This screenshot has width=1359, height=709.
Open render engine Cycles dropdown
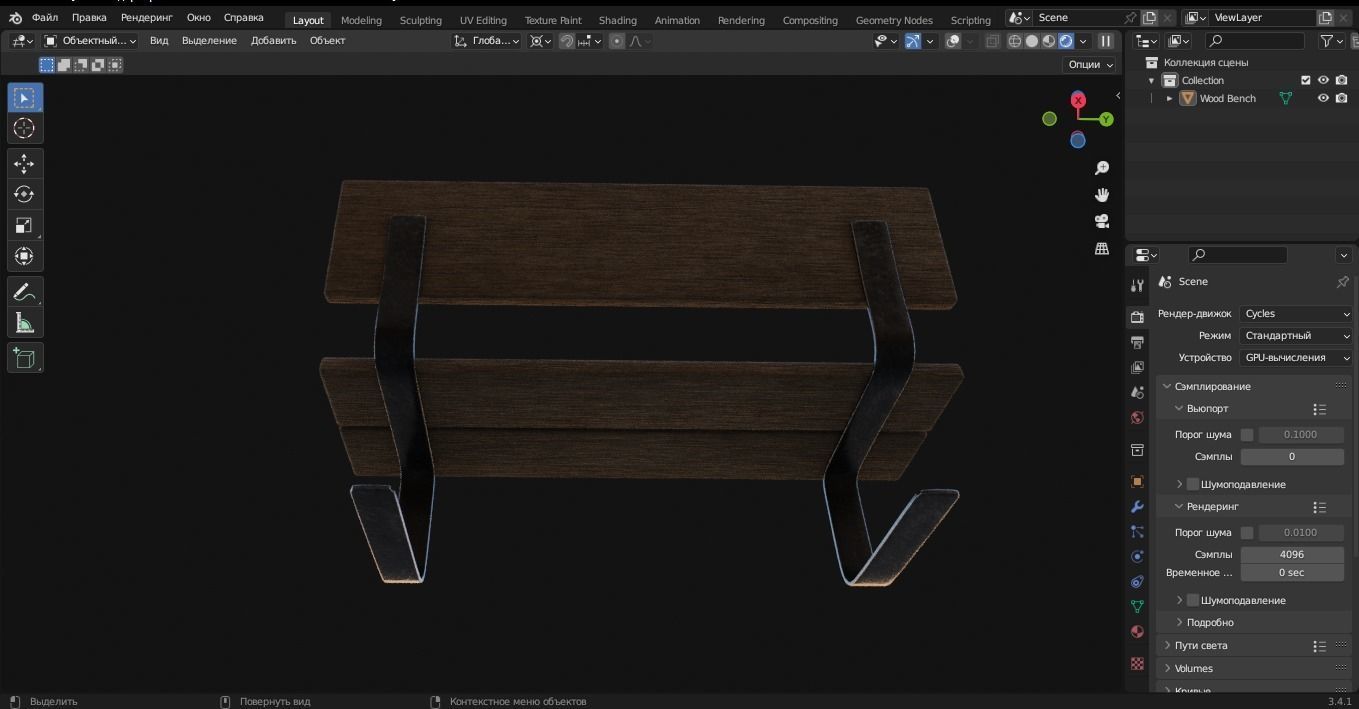(x=1296, y=314)
